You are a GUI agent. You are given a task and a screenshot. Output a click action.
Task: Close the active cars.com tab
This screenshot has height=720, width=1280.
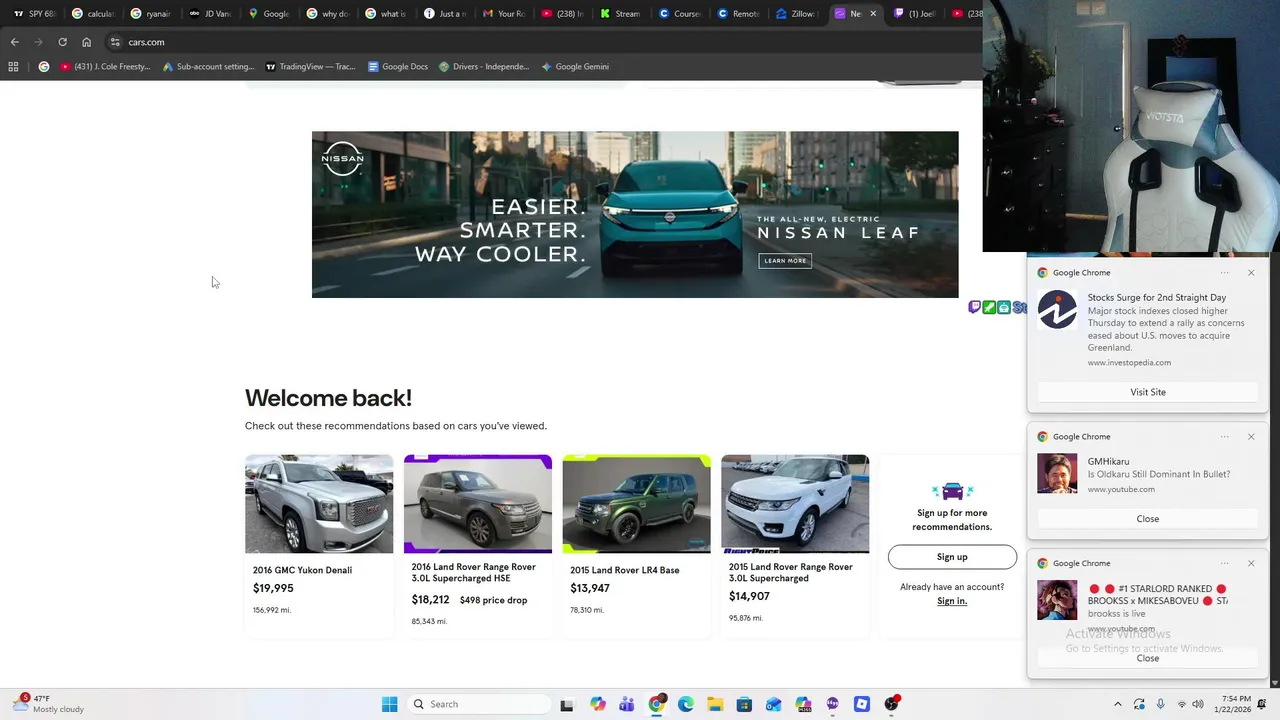click(x=873, y=14)
